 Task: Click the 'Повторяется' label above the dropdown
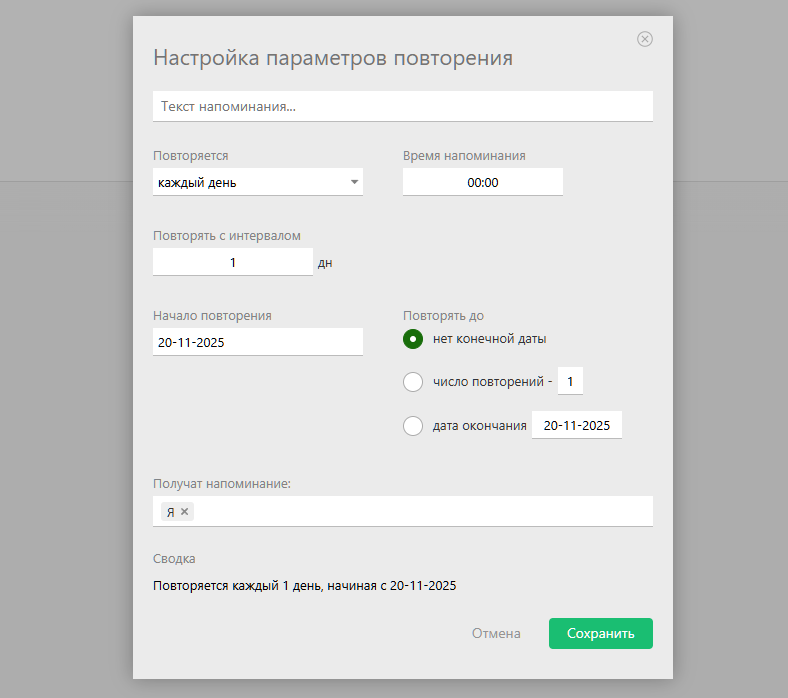pyautogui.click(x=190, y=156)
